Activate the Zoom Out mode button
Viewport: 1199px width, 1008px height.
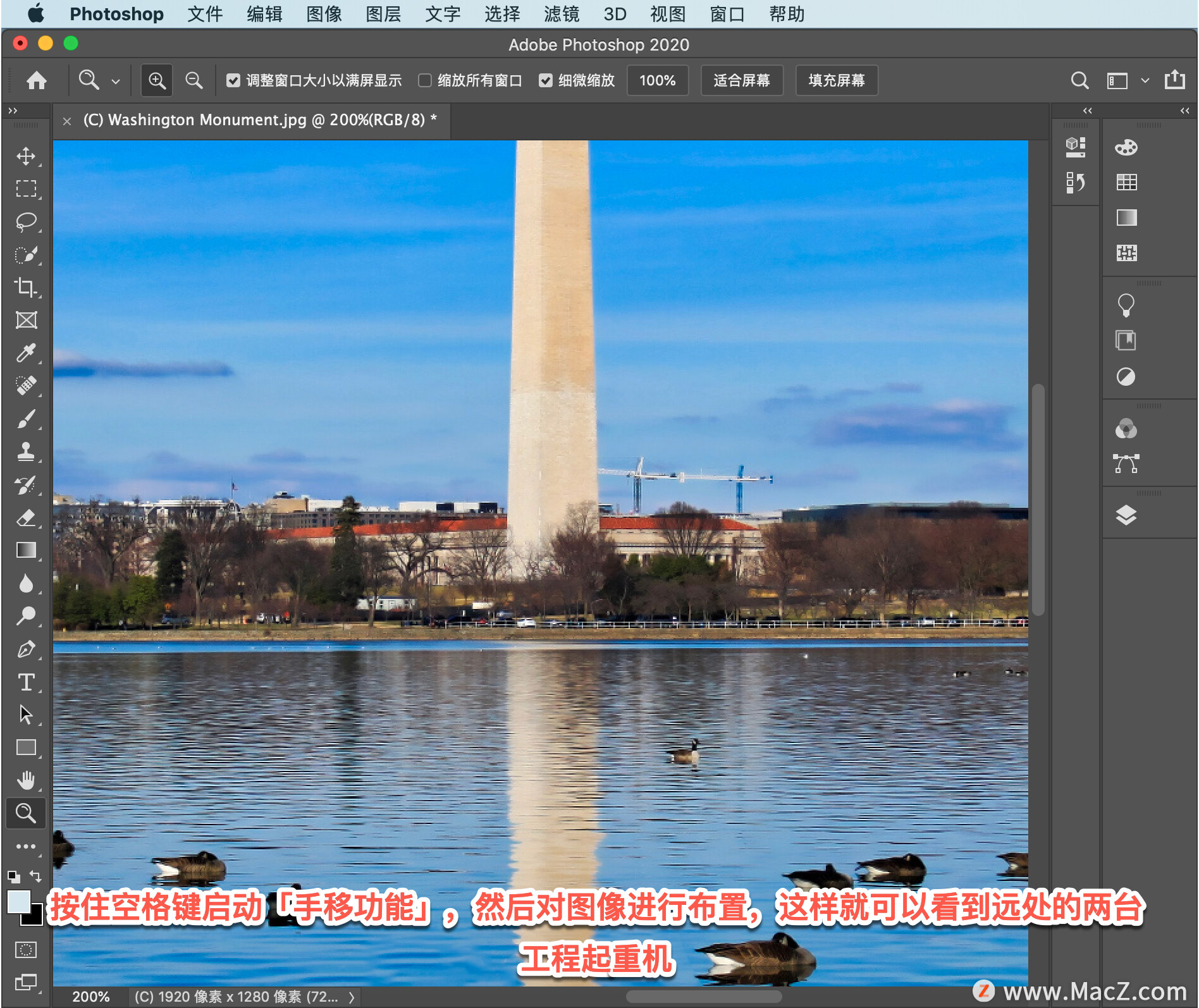[194, 80]
